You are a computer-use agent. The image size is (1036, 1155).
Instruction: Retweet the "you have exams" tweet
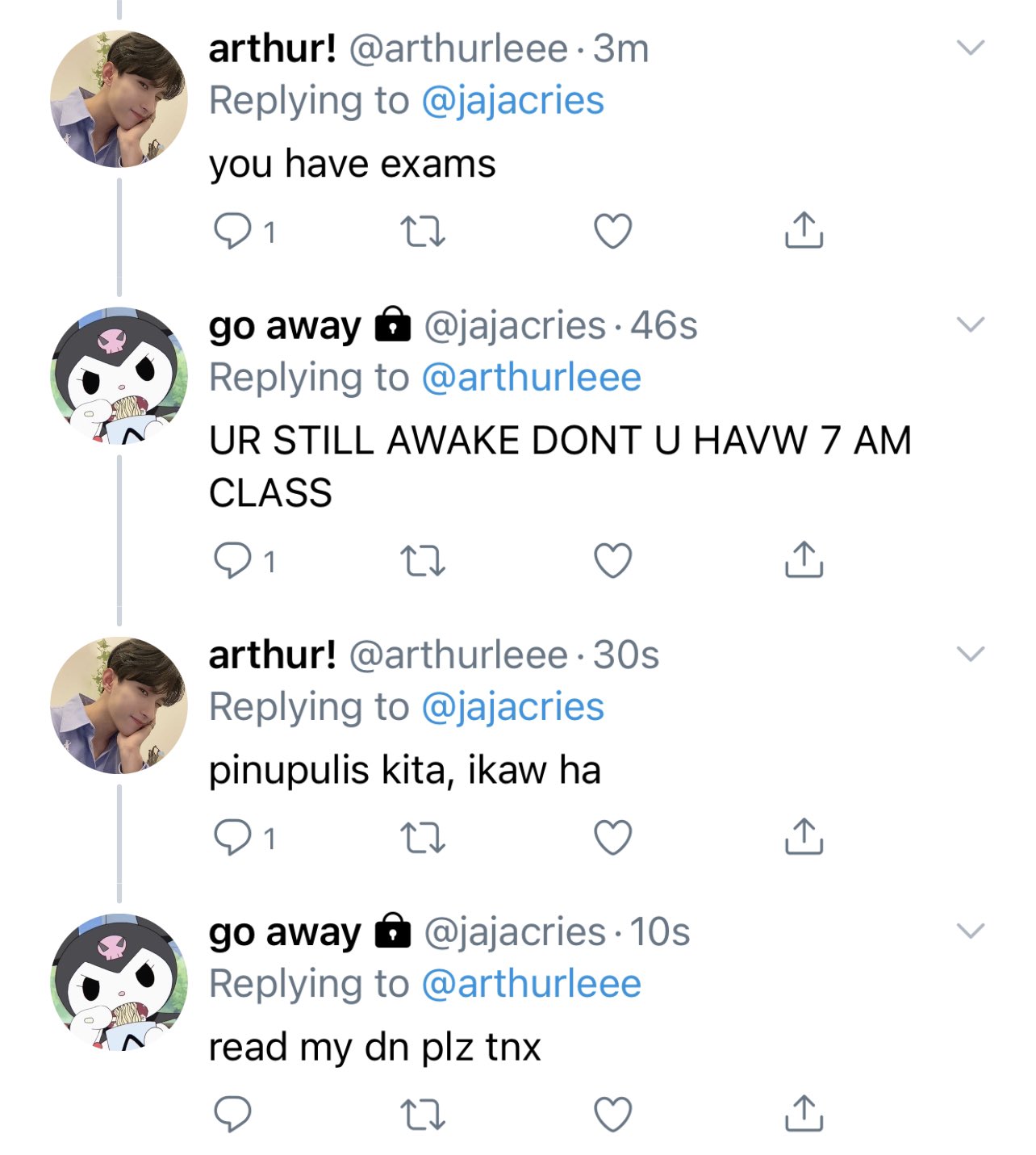tap(423, 232)
